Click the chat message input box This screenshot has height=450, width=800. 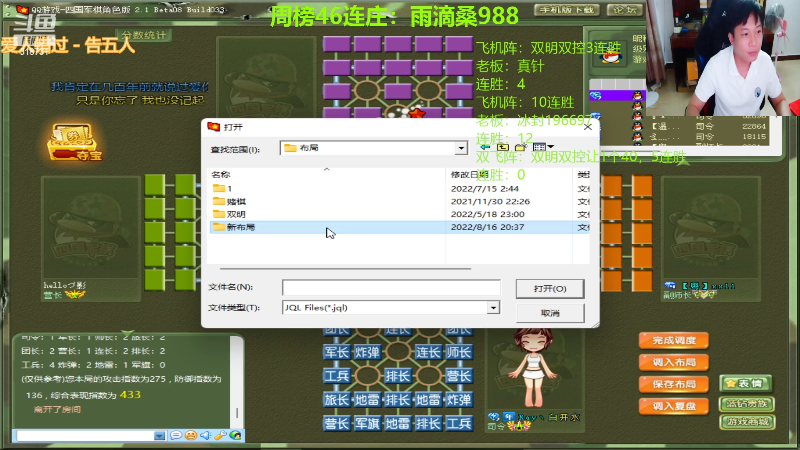coord(85,436)
